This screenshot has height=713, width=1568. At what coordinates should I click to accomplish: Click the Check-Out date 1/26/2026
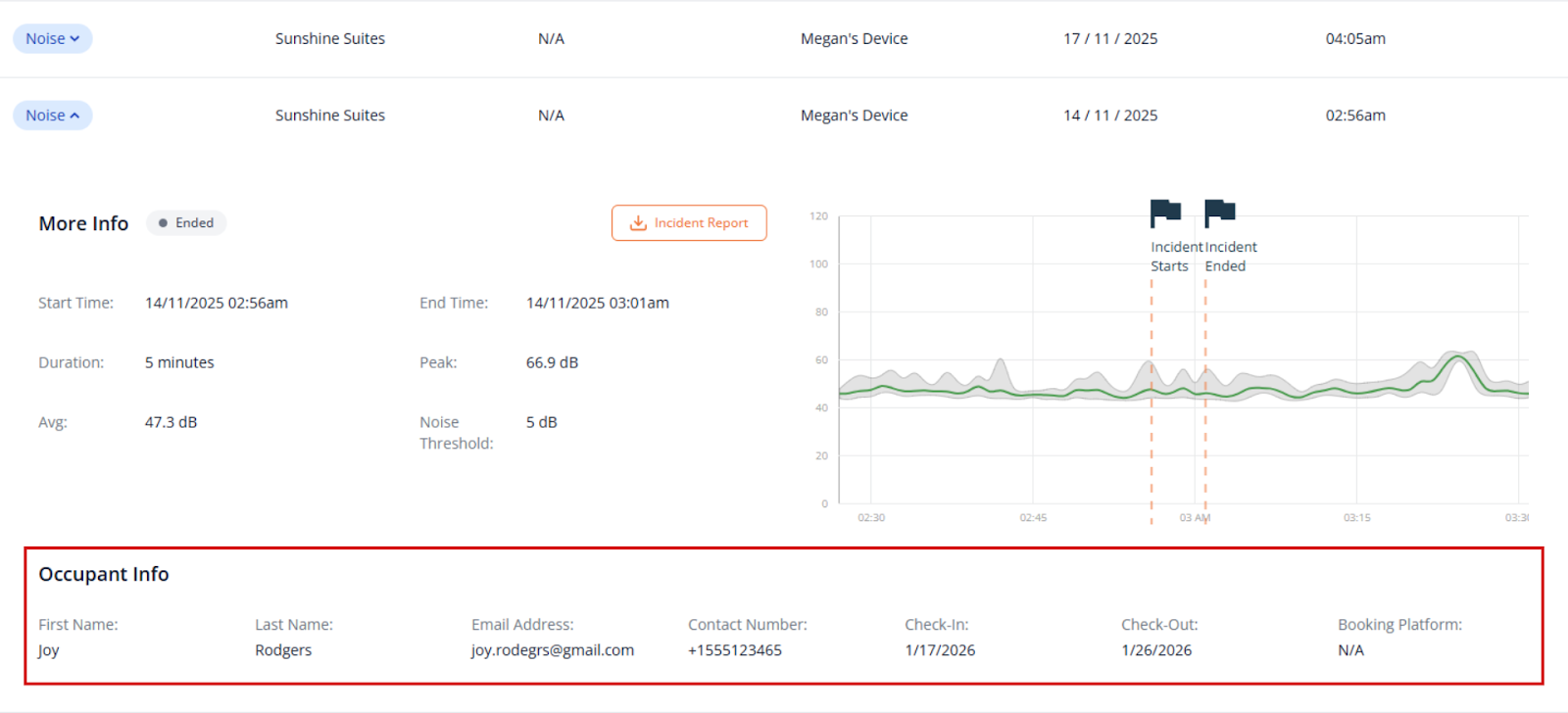point(1155,650)
